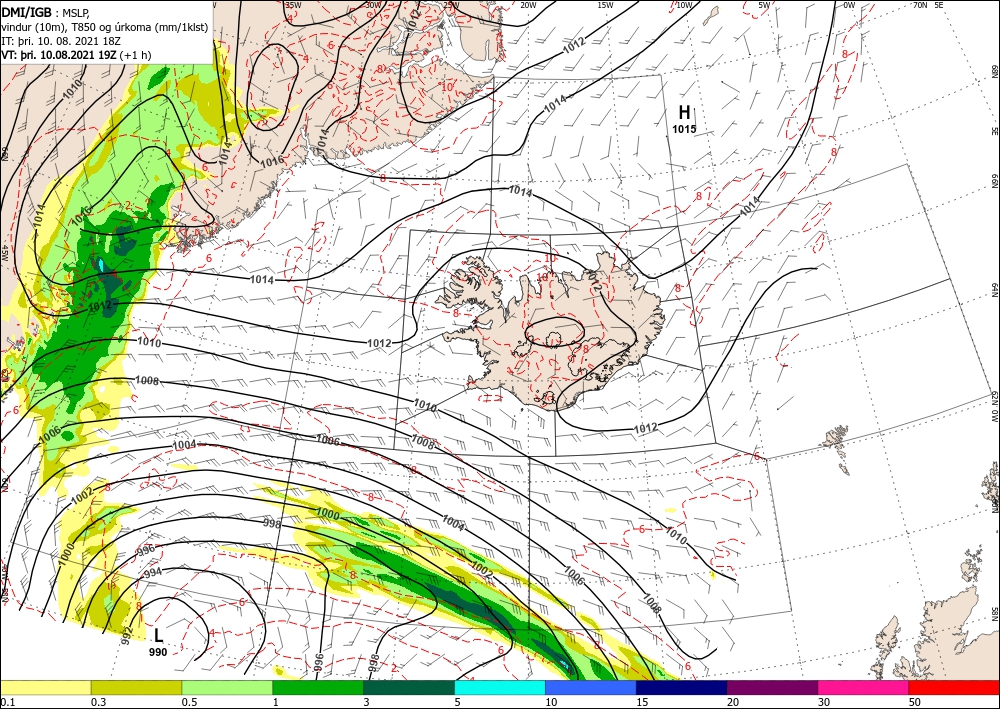
Task: Click the '70N' latitude label
Action: coord(920,5)
